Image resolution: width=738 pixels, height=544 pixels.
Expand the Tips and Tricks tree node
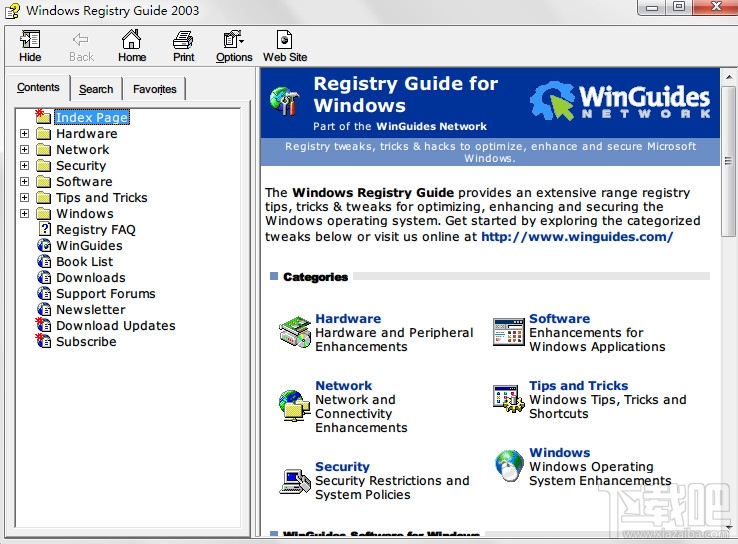pos(24,198)
